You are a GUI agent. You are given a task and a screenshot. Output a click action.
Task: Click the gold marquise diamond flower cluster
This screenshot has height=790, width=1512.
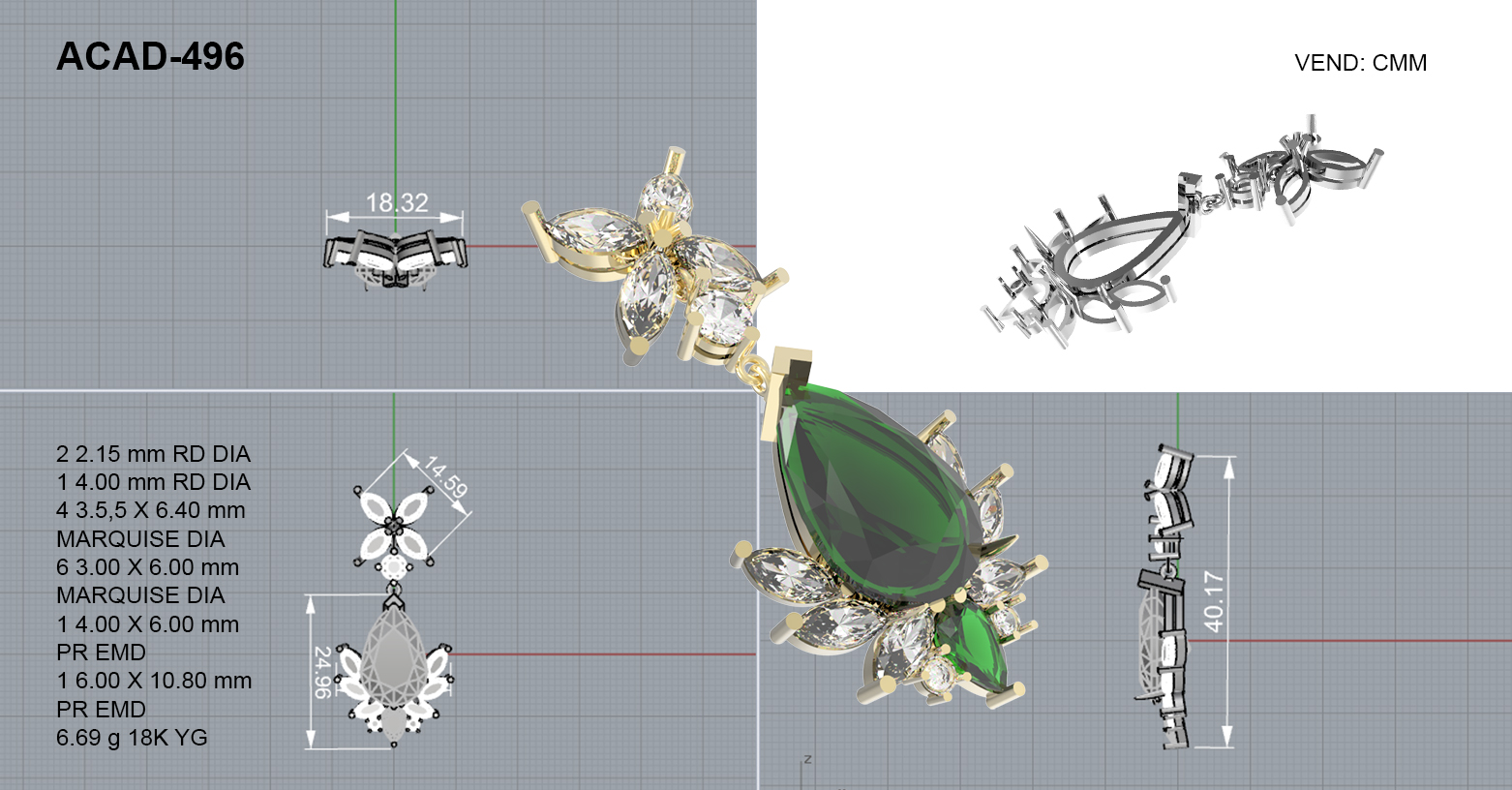(658, 257)
